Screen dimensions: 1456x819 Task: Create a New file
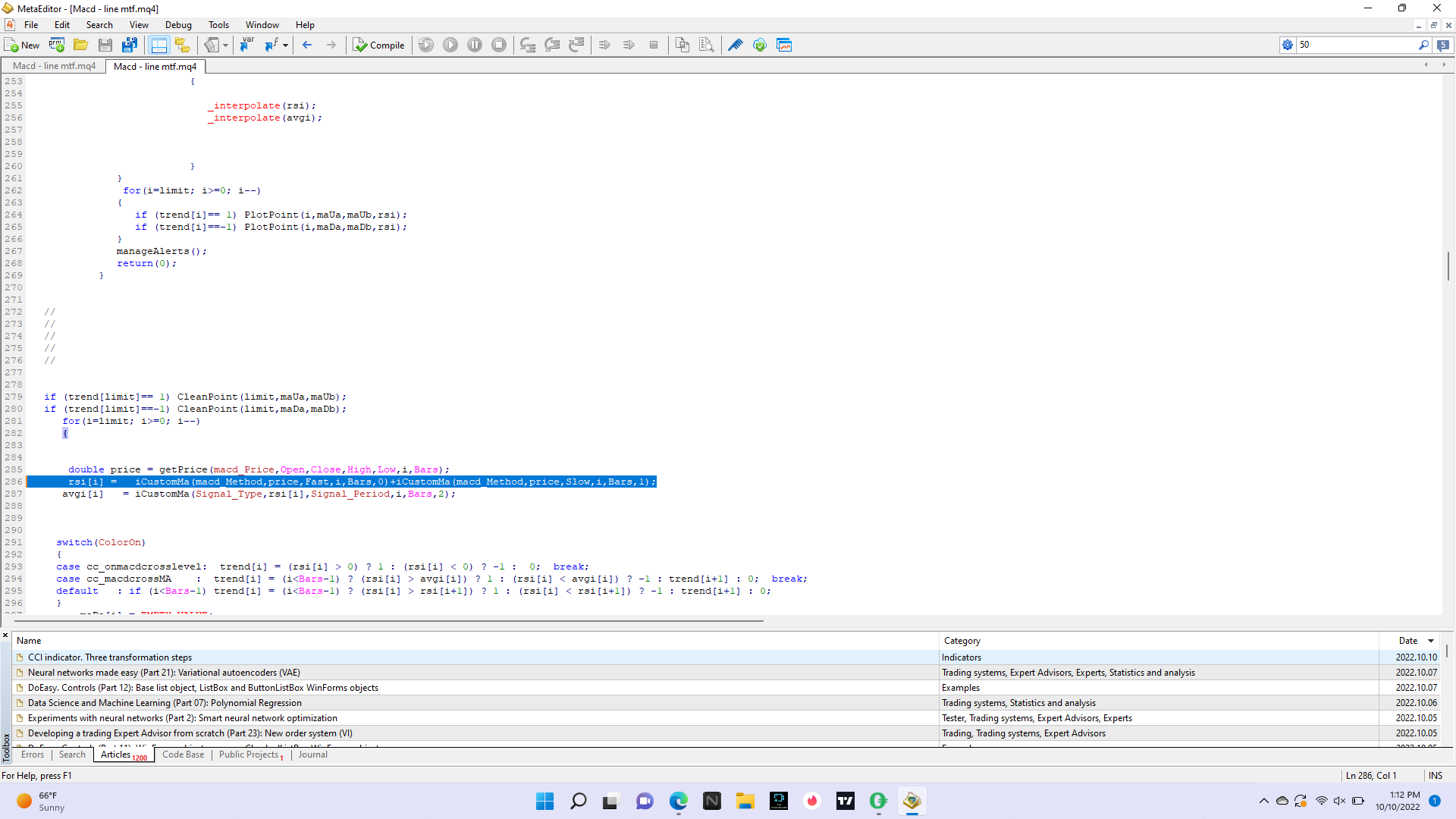click(22, 45)
